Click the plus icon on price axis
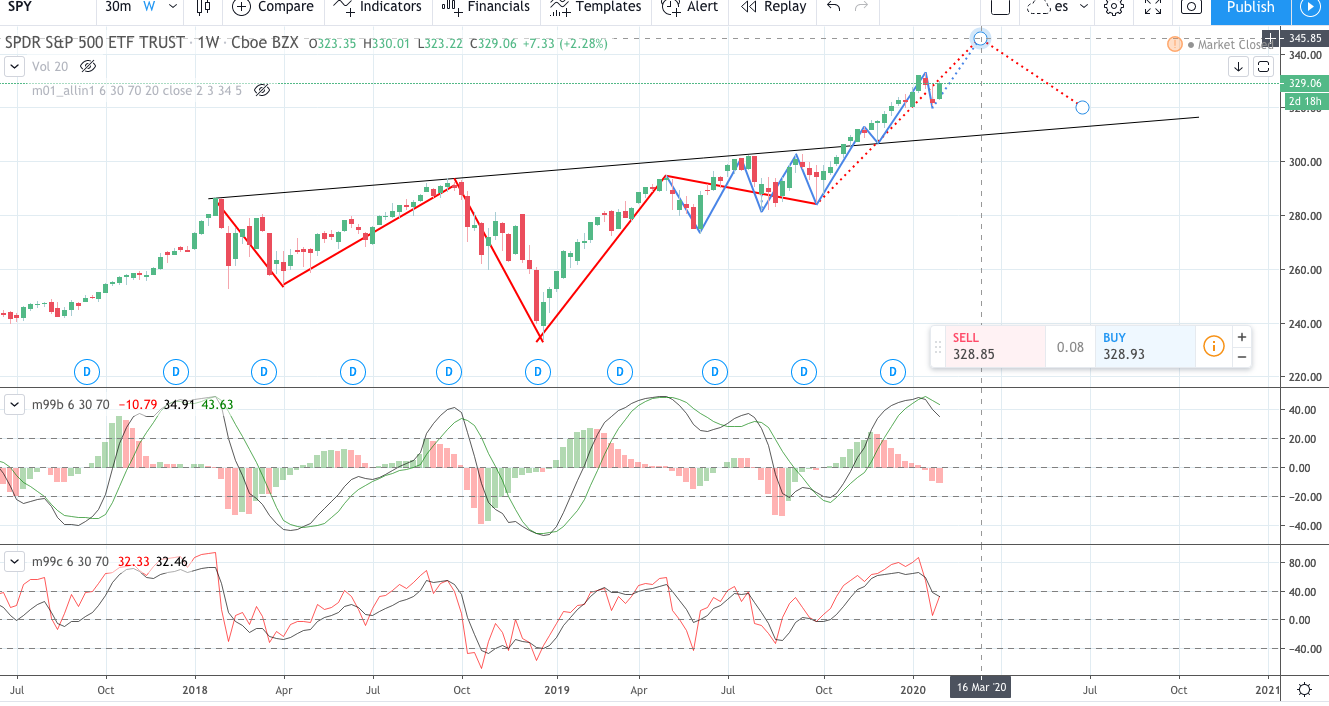This screenshot has height=706, width=1329. coord(1270,38)
